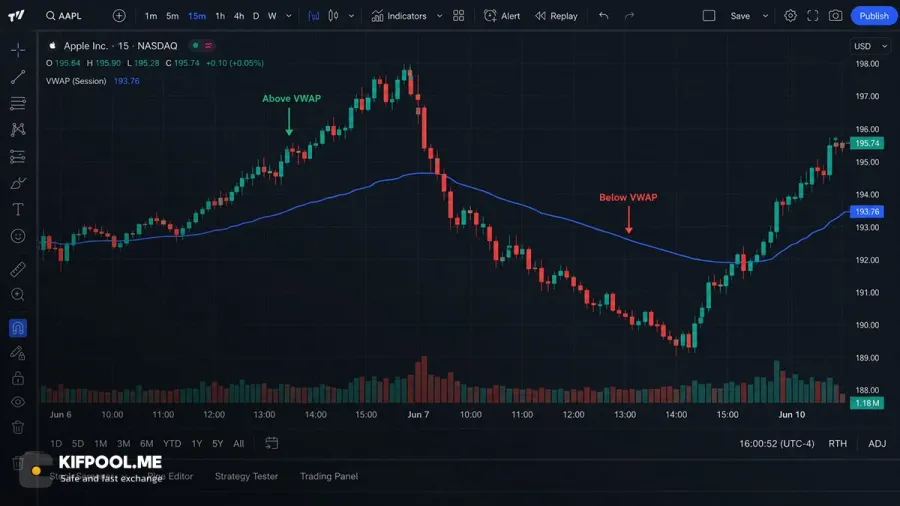The height and width of the screenshot is (506, 900).
Task: Open the go to date calendar icon
Action: coord(271,443)
